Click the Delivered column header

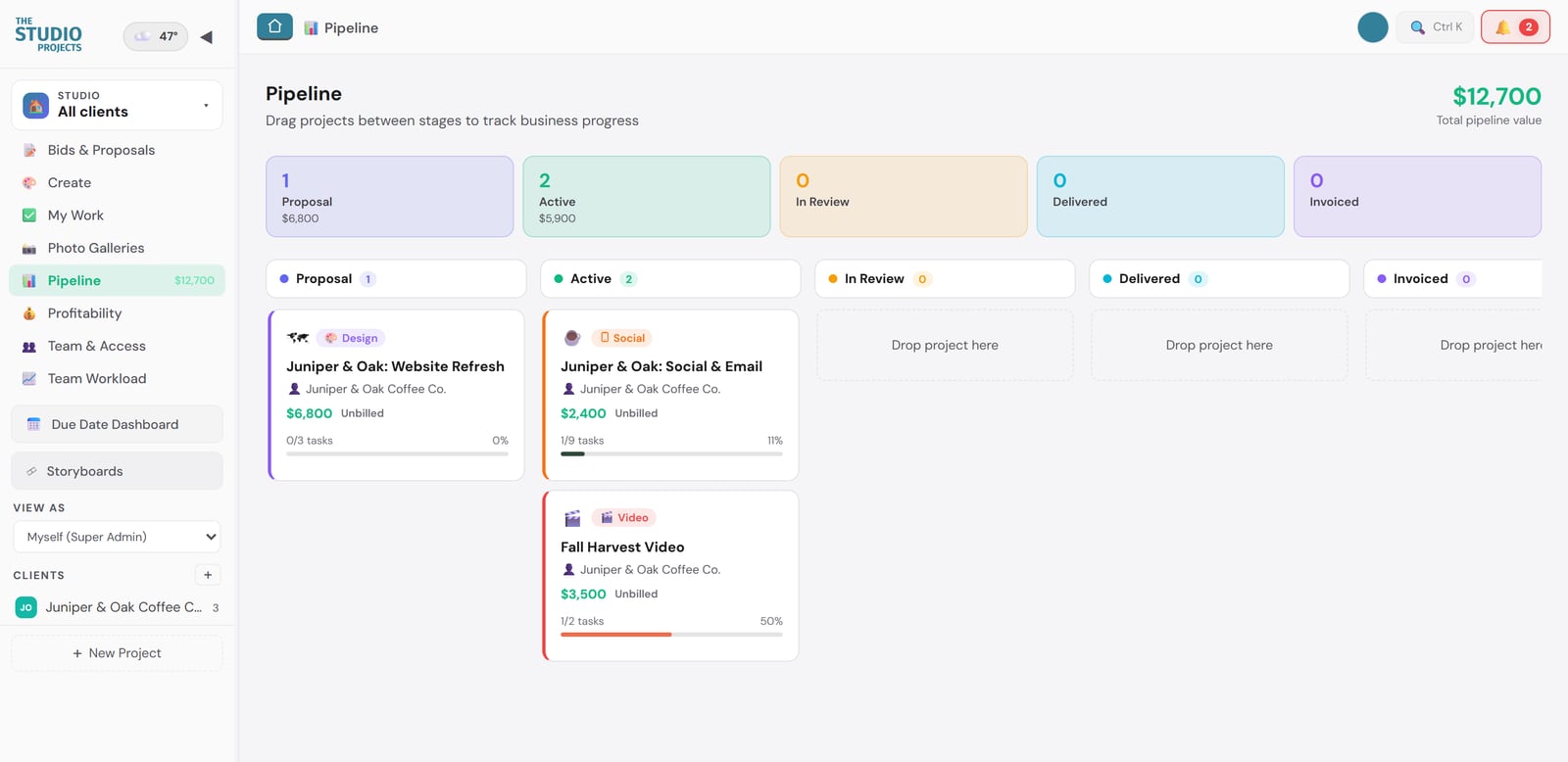click(x=1219, y=279)
